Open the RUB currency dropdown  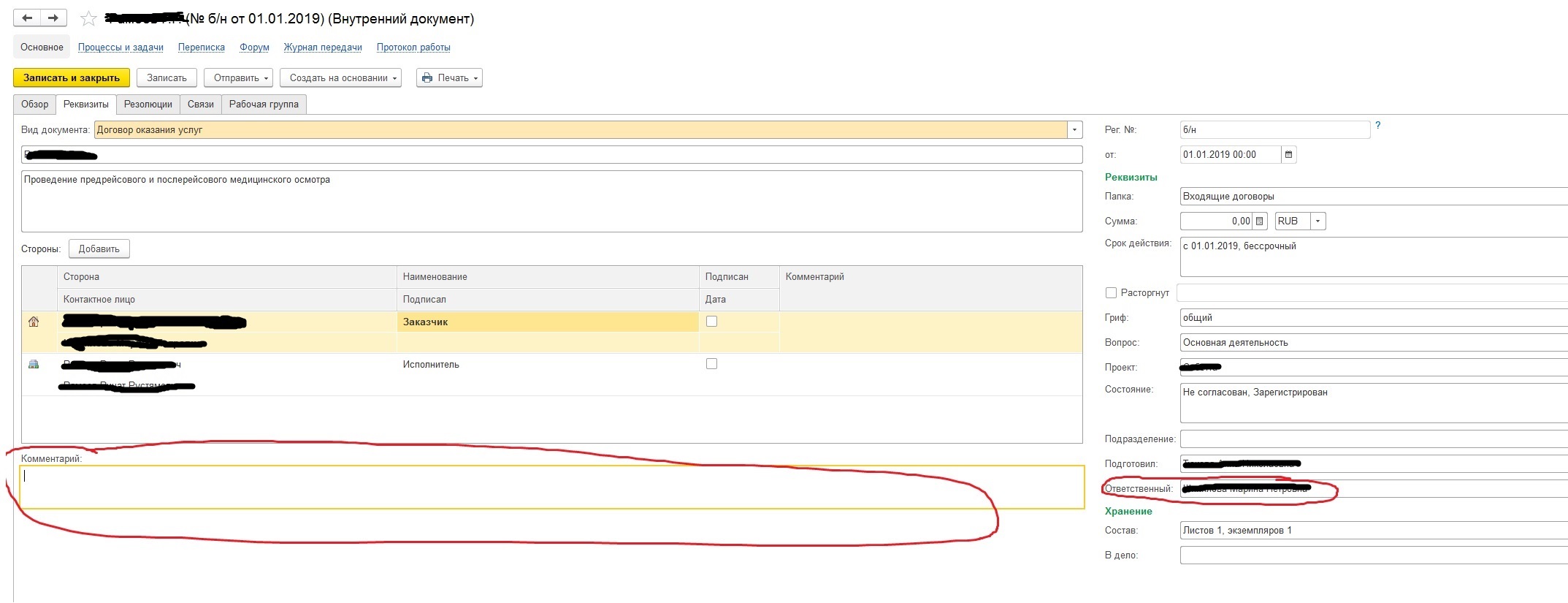click(1317, 221)
